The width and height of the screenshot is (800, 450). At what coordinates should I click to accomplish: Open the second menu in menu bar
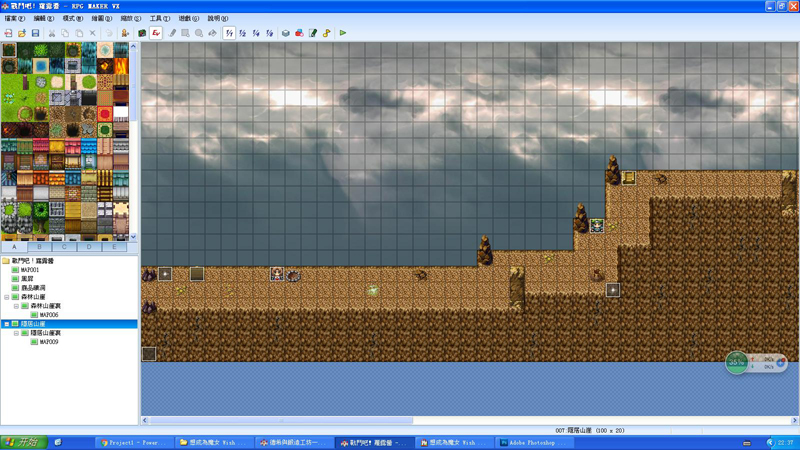[x=43, y=18]
